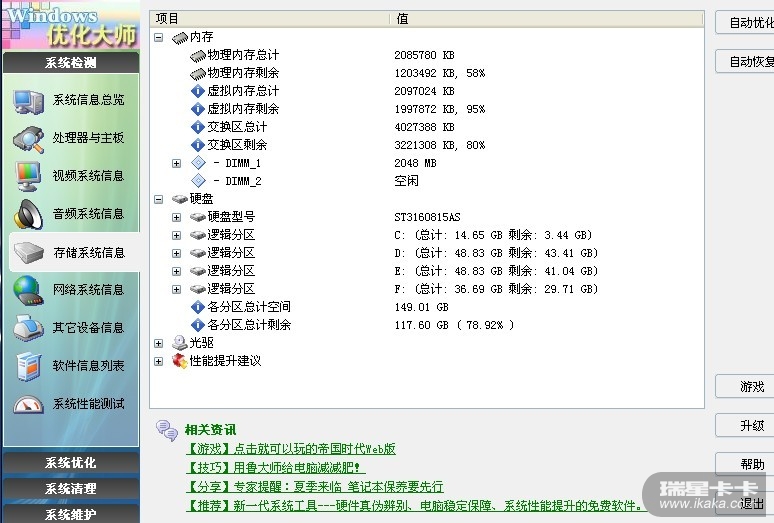Click disk icon of 硬盘型号
The height and width of the screenshot is (523, 774).
point(197,217)
